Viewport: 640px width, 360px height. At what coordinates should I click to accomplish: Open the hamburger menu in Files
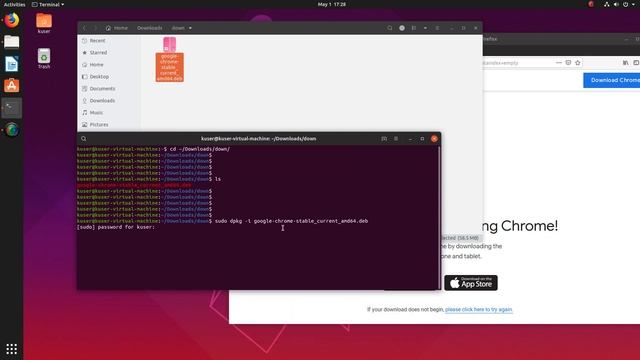(437, 28)
